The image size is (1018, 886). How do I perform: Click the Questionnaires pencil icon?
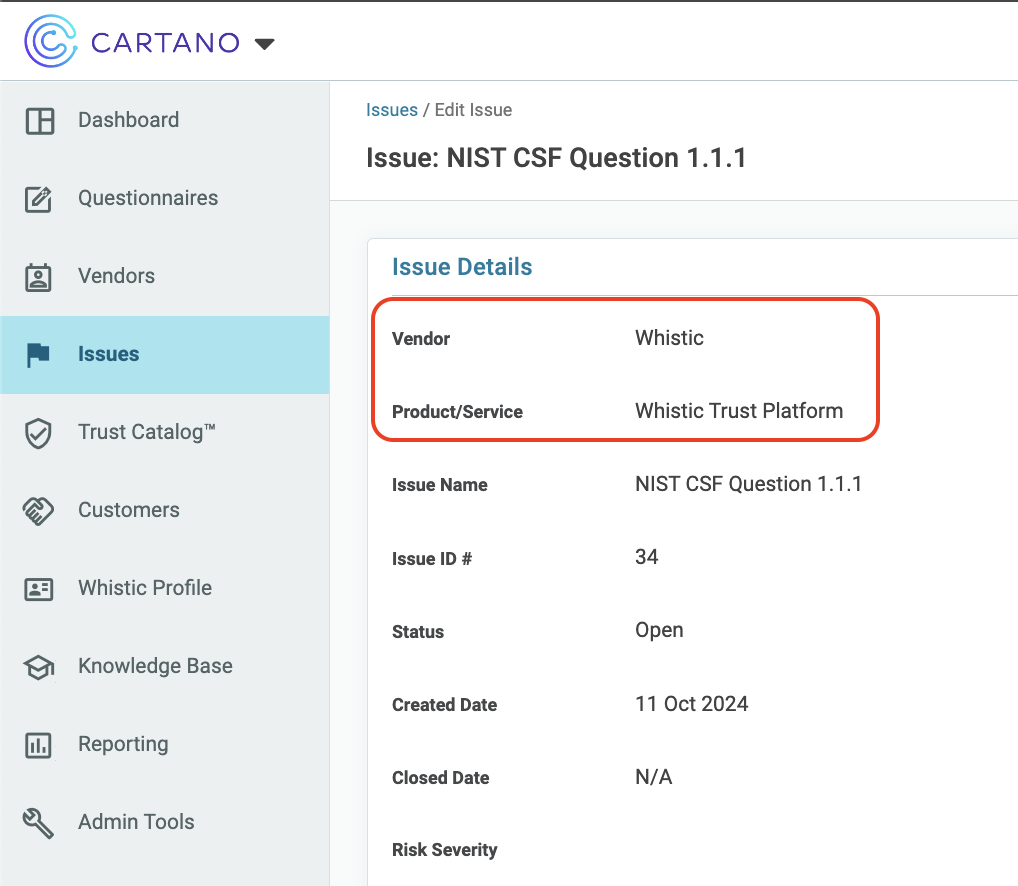pyautogui.click(x=38, y=199)
